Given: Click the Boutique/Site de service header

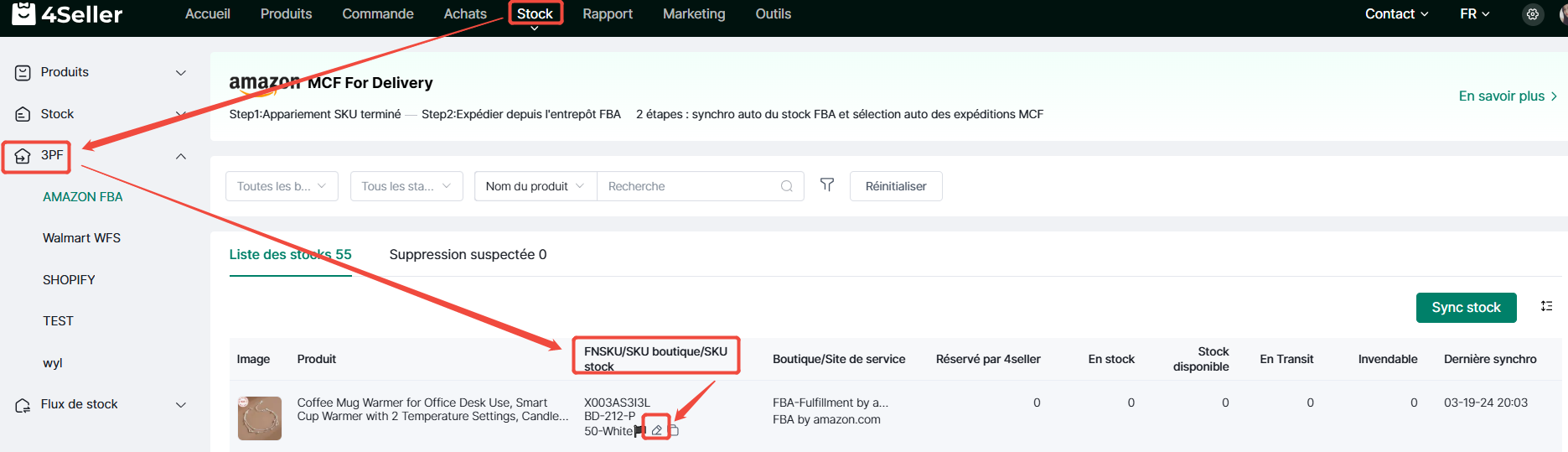Looking at the screenshot, I should (x=839, y=360).
